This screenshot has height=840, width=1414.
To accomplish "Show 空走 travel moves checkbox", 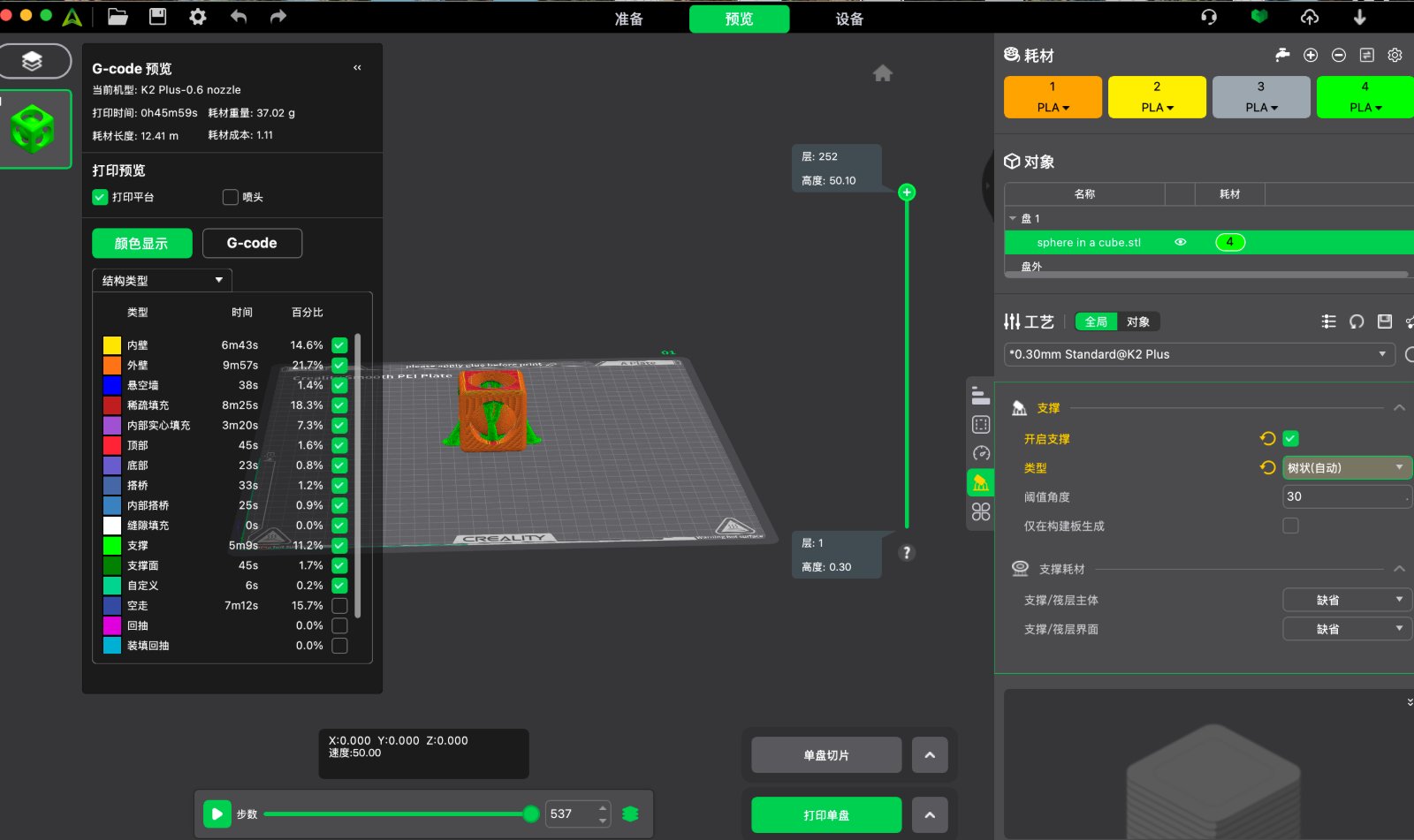I will [x=339, y=606].
